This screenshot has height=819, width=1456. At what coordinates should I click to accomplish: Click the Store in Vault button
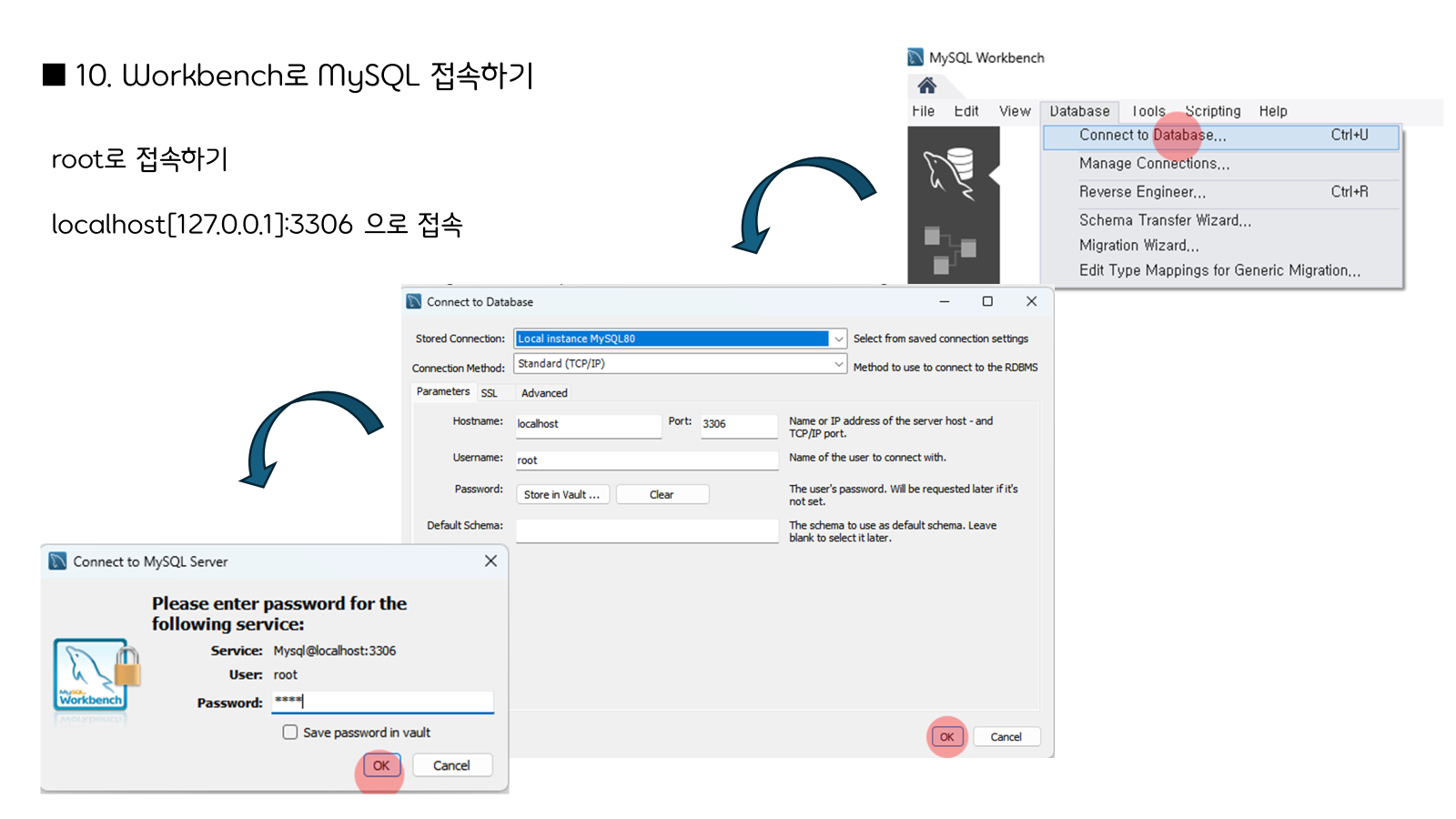pyautogui.click(x=562, y=494)
